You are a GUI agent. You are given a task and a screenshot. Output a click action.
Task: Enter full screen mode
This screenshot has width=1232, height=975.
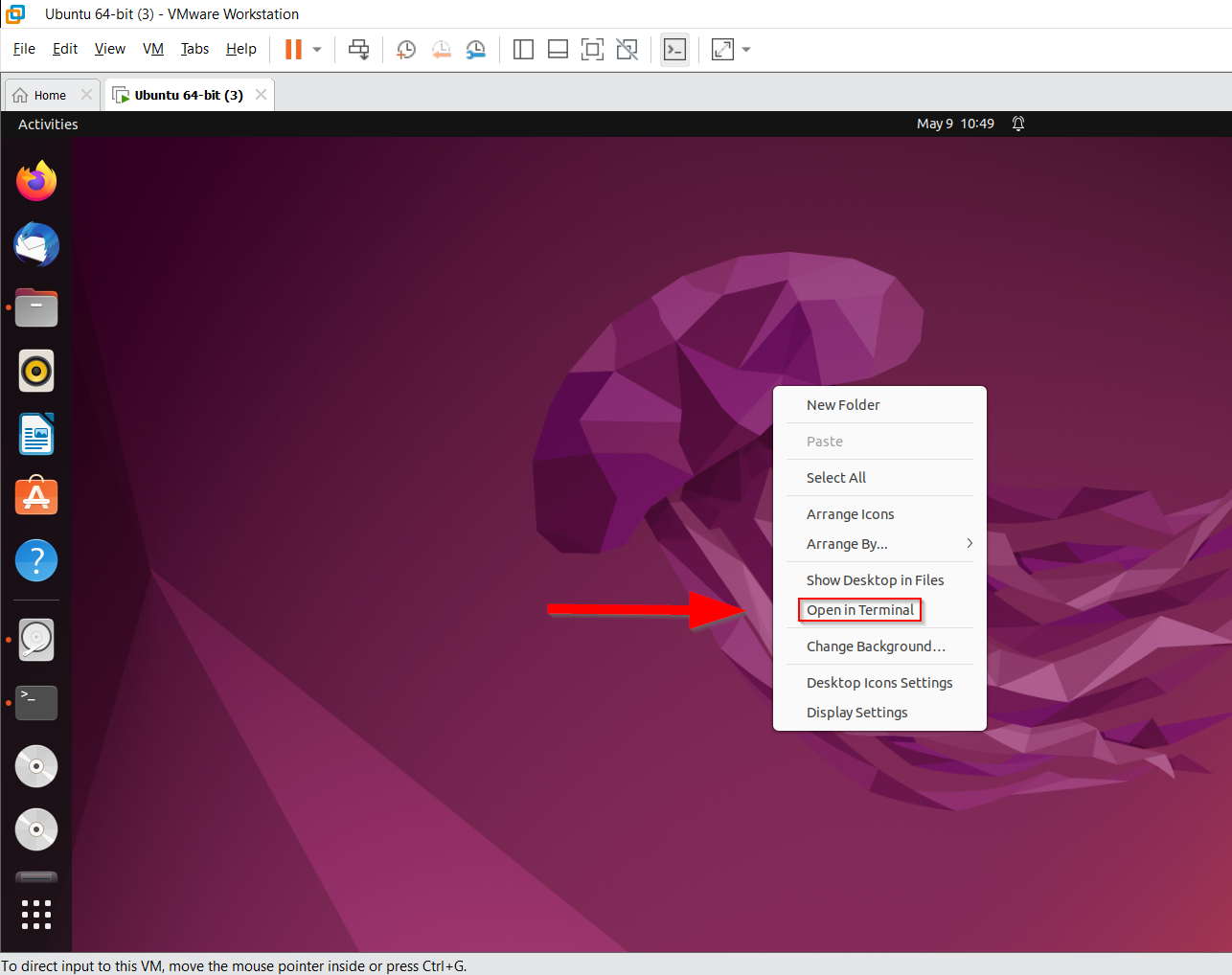[592, 49]
